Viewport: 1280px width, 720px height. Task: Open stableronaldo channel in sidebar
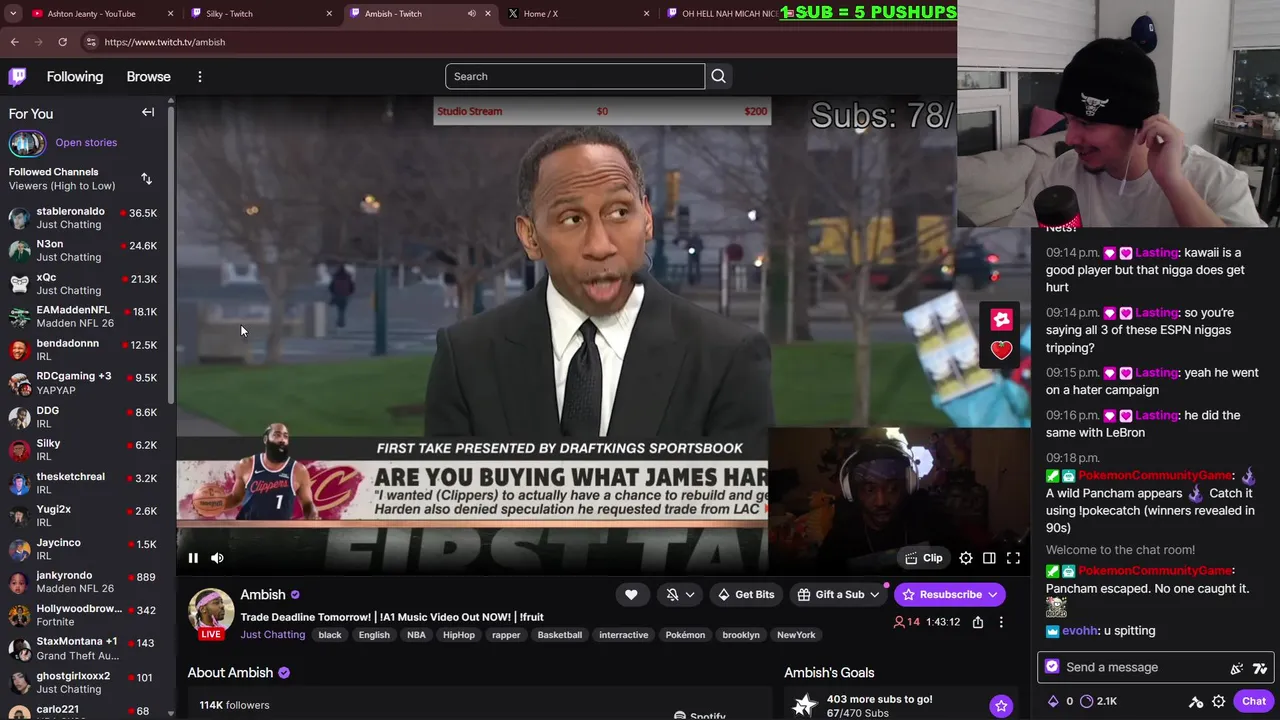(x=84, y=218)
